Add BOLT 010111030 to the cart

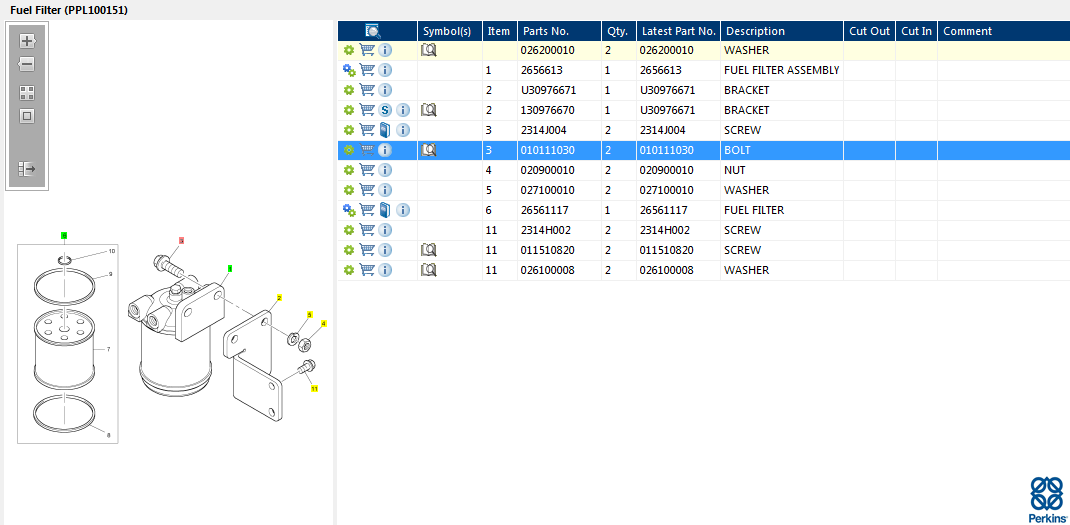pyautogui.click(x=367, y=150)
